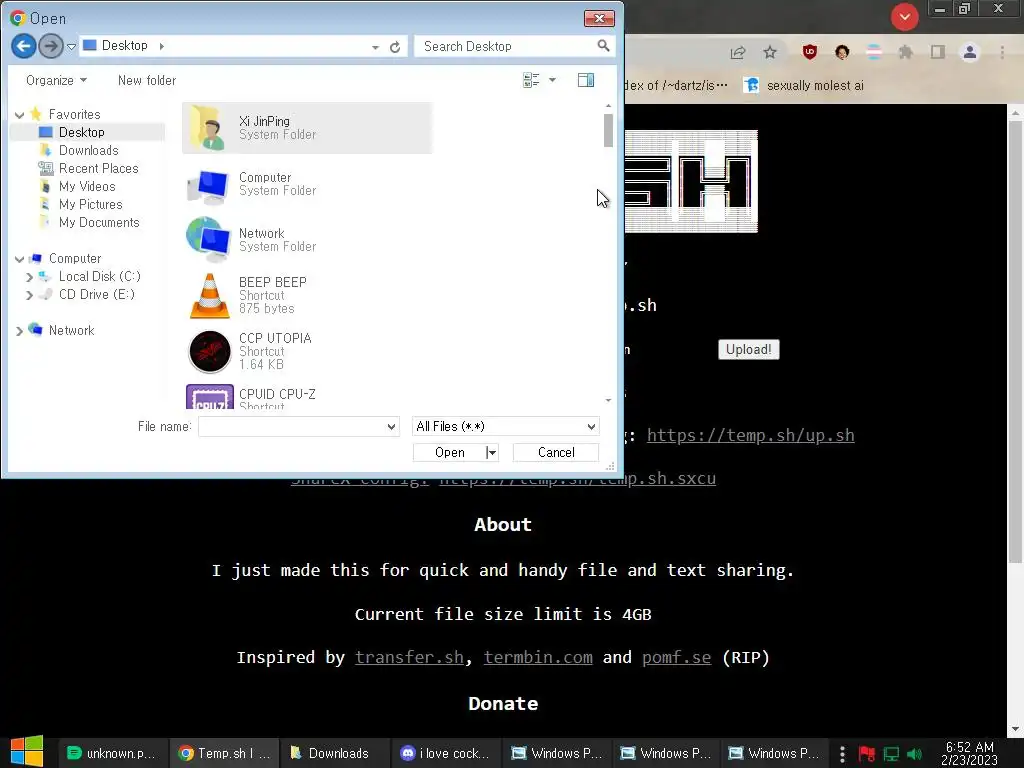The image size is (1024, 768).
Task: Select My Documents in Favorites
Action: pyautogui.click(x=99, y=223)
